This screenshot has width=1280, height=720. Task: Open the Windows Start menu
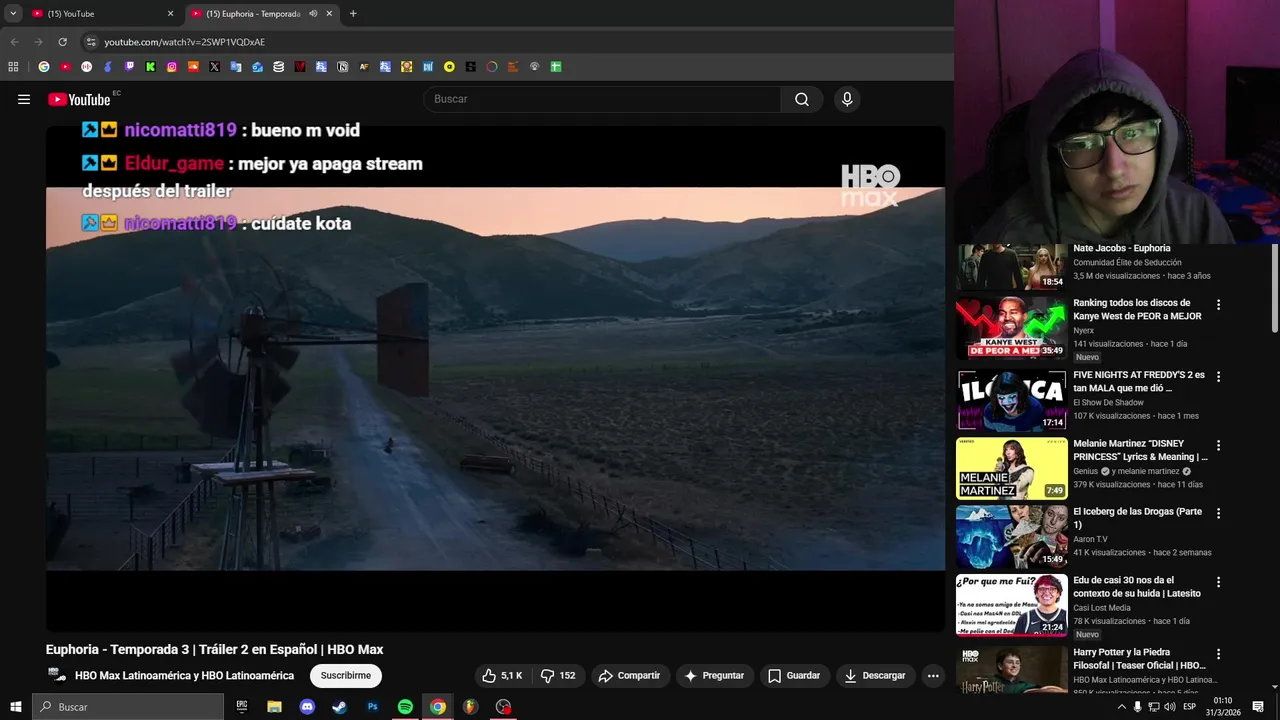[15, 706]
